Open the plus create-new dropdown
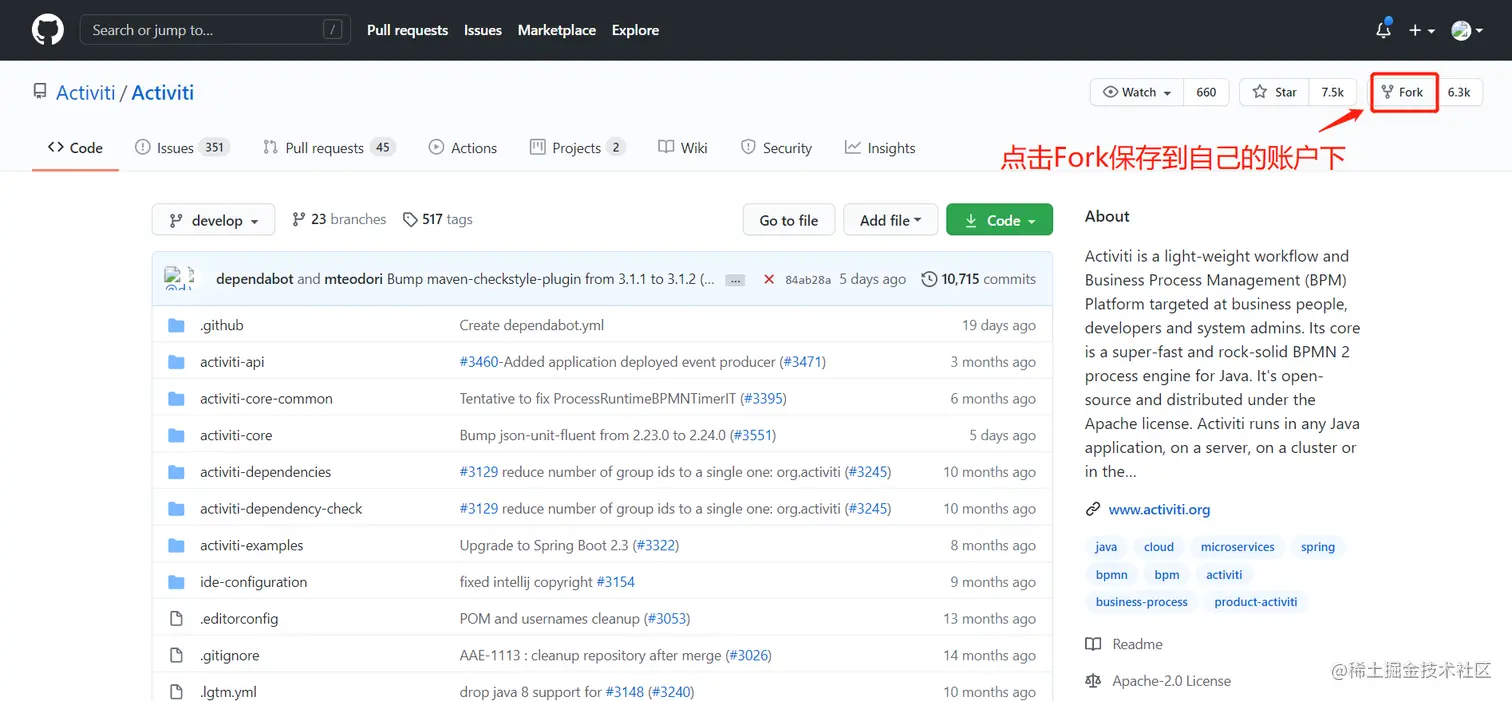The image size is (1512, 701). (1422, 31)
